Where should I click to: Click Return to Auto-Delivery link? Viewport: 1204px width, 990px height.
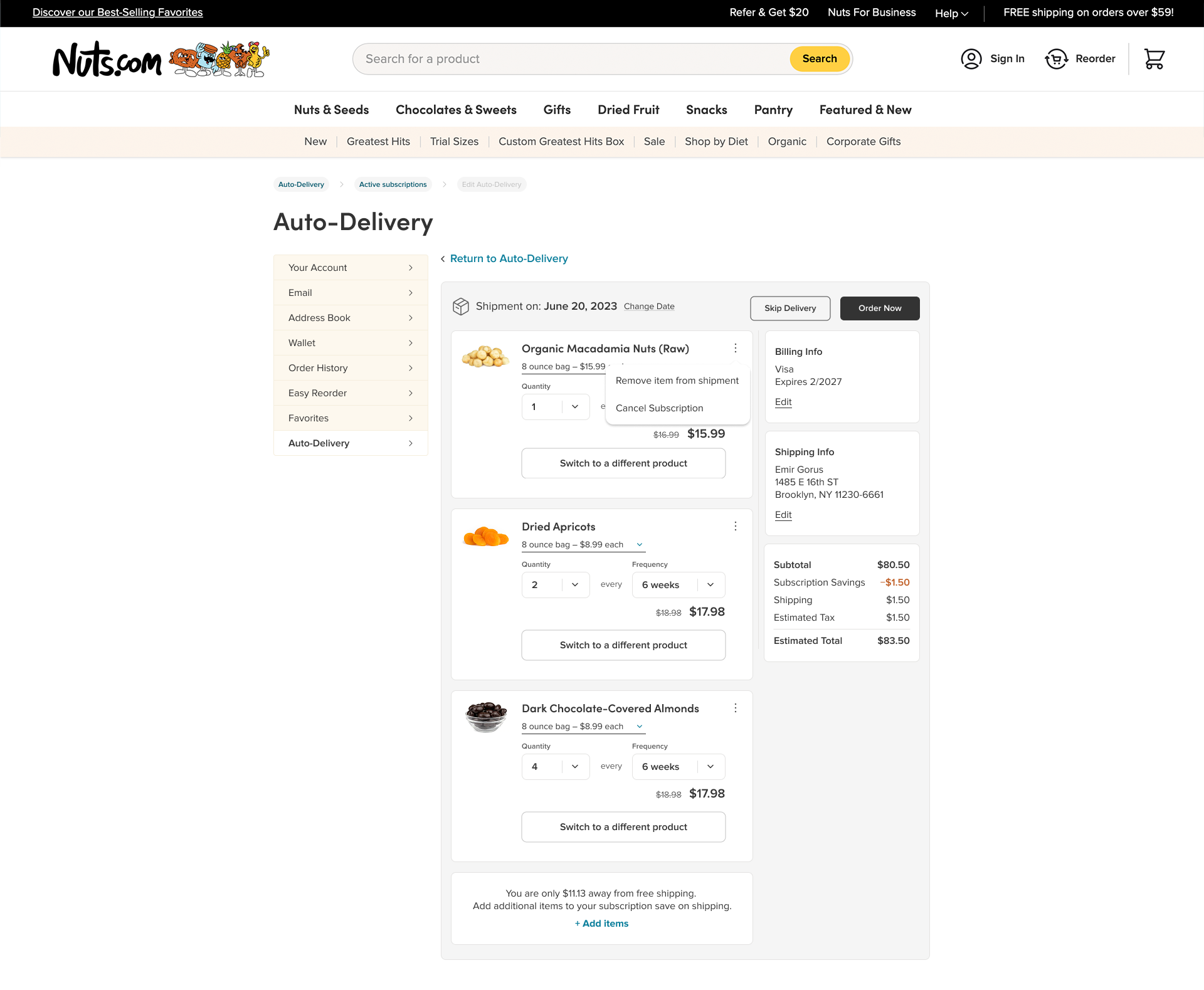click(x=509, y=259)
